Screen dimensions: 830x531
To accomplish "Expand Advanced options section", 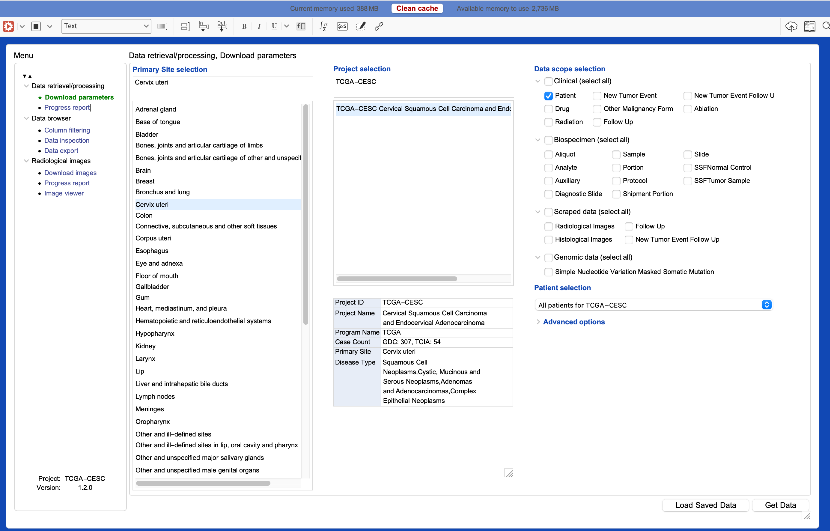I will 573,322.
